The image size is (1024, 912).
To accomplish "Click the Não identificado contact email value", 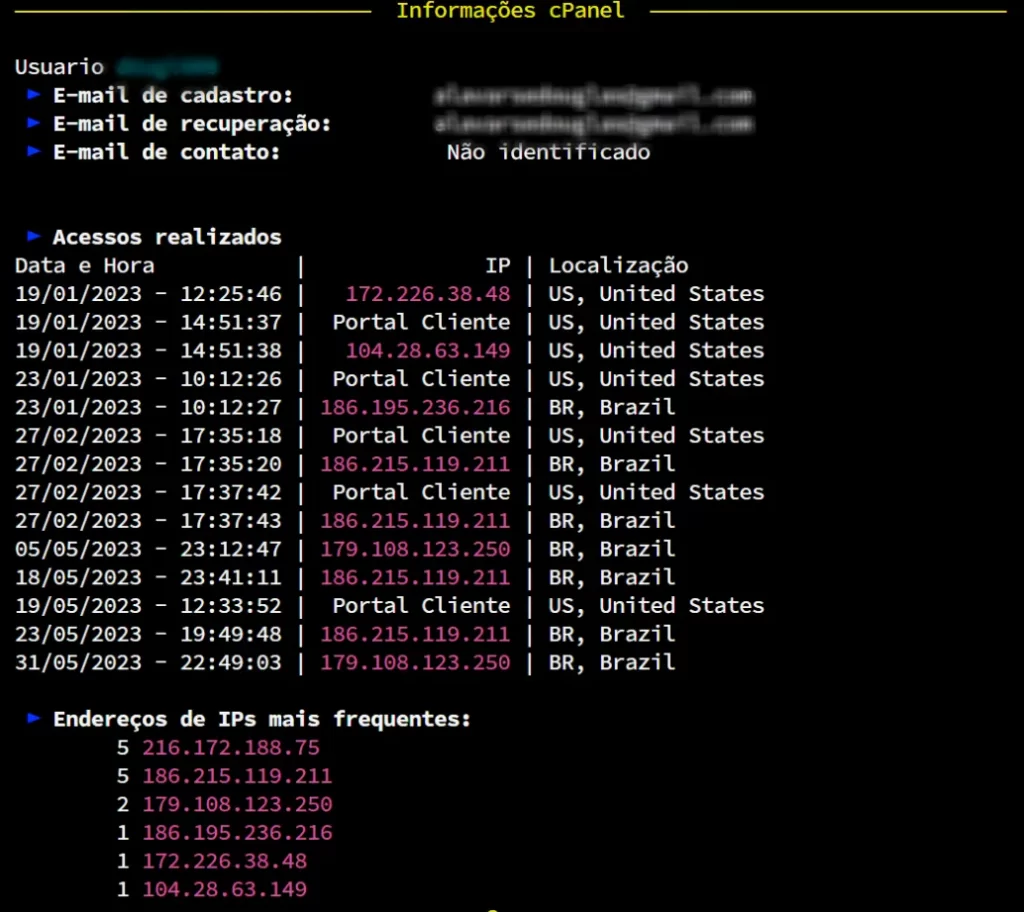I will (x=549, y=152).
